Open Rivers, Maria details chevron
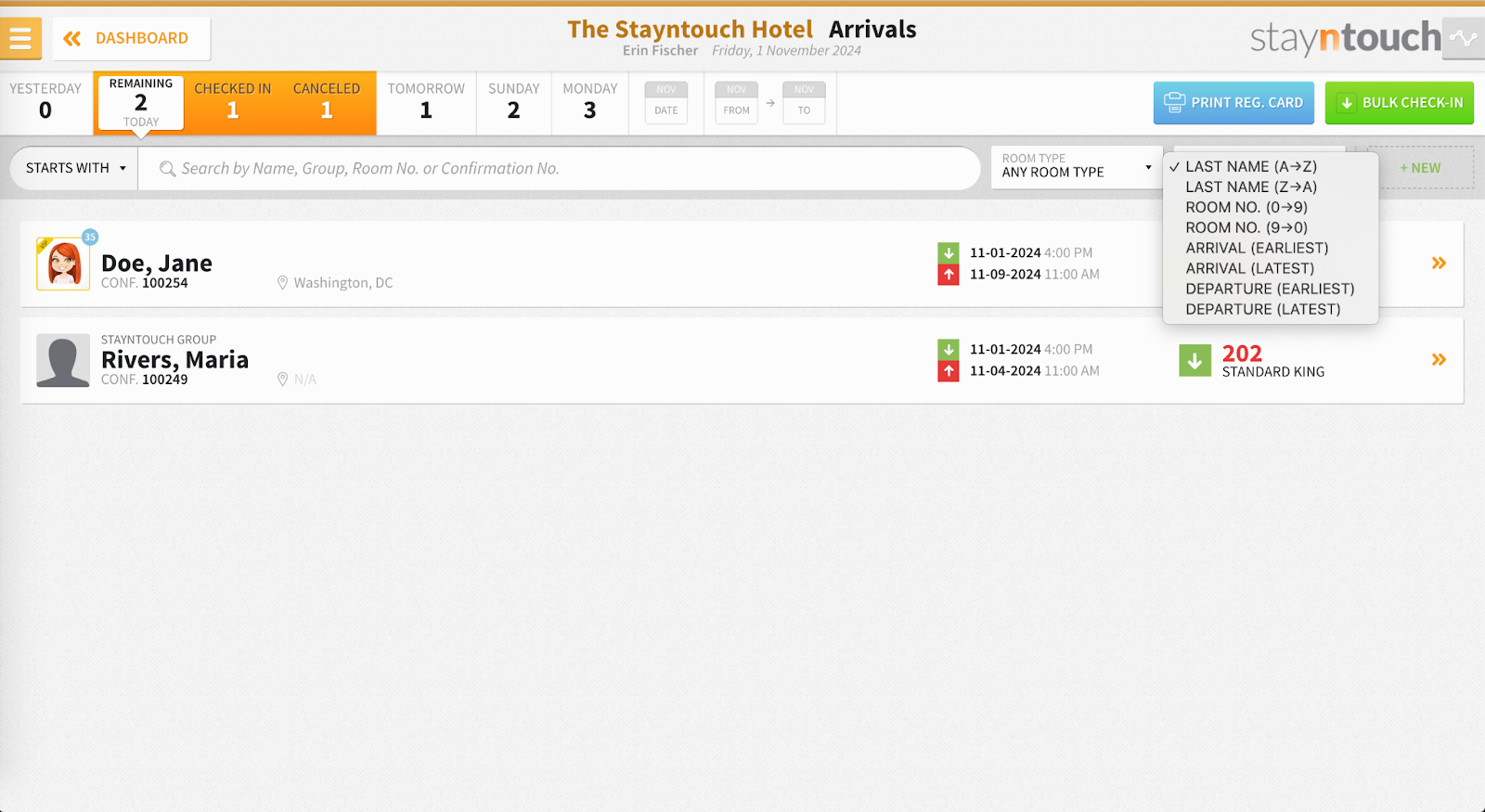Image resolution: width=1485 pixels, height=812 pixels. (x=1439, y=360)
